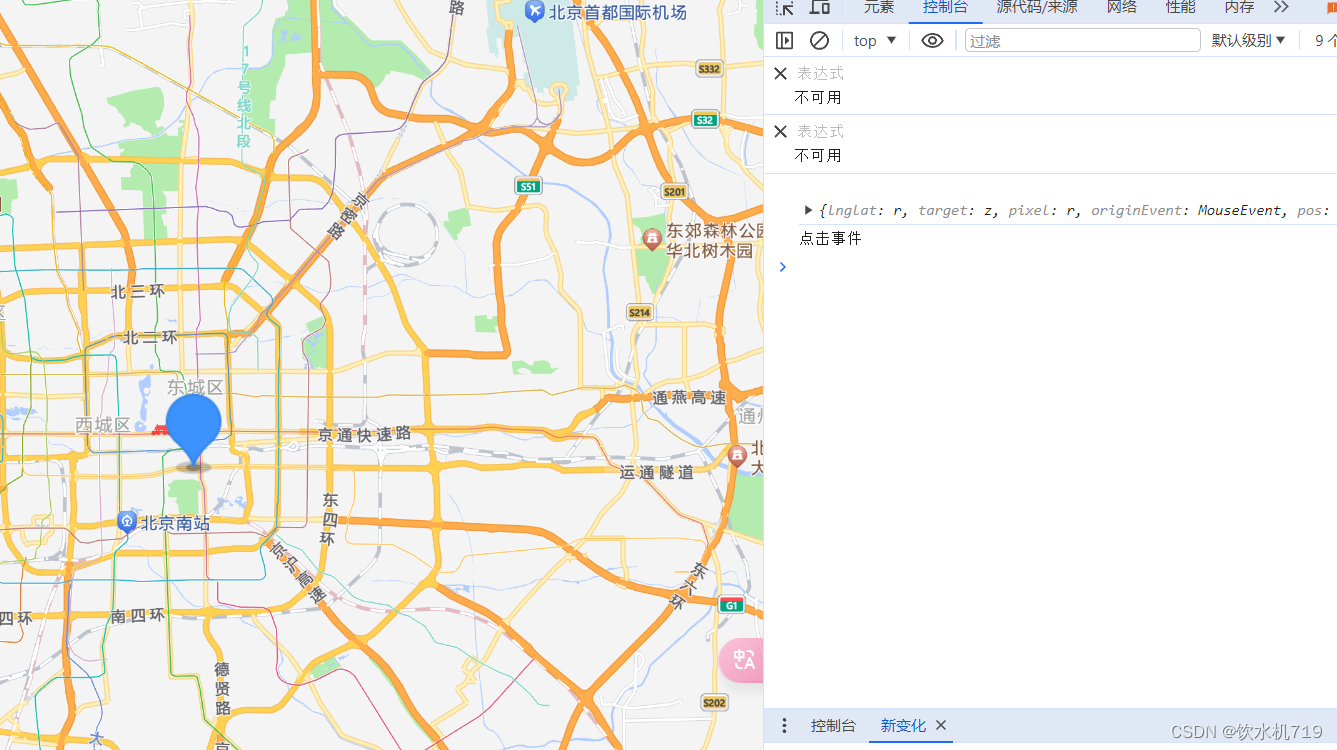The image size is (1337, 750).
Task: Click the 北京南站 station name
Action: click(x=175, y=523)
